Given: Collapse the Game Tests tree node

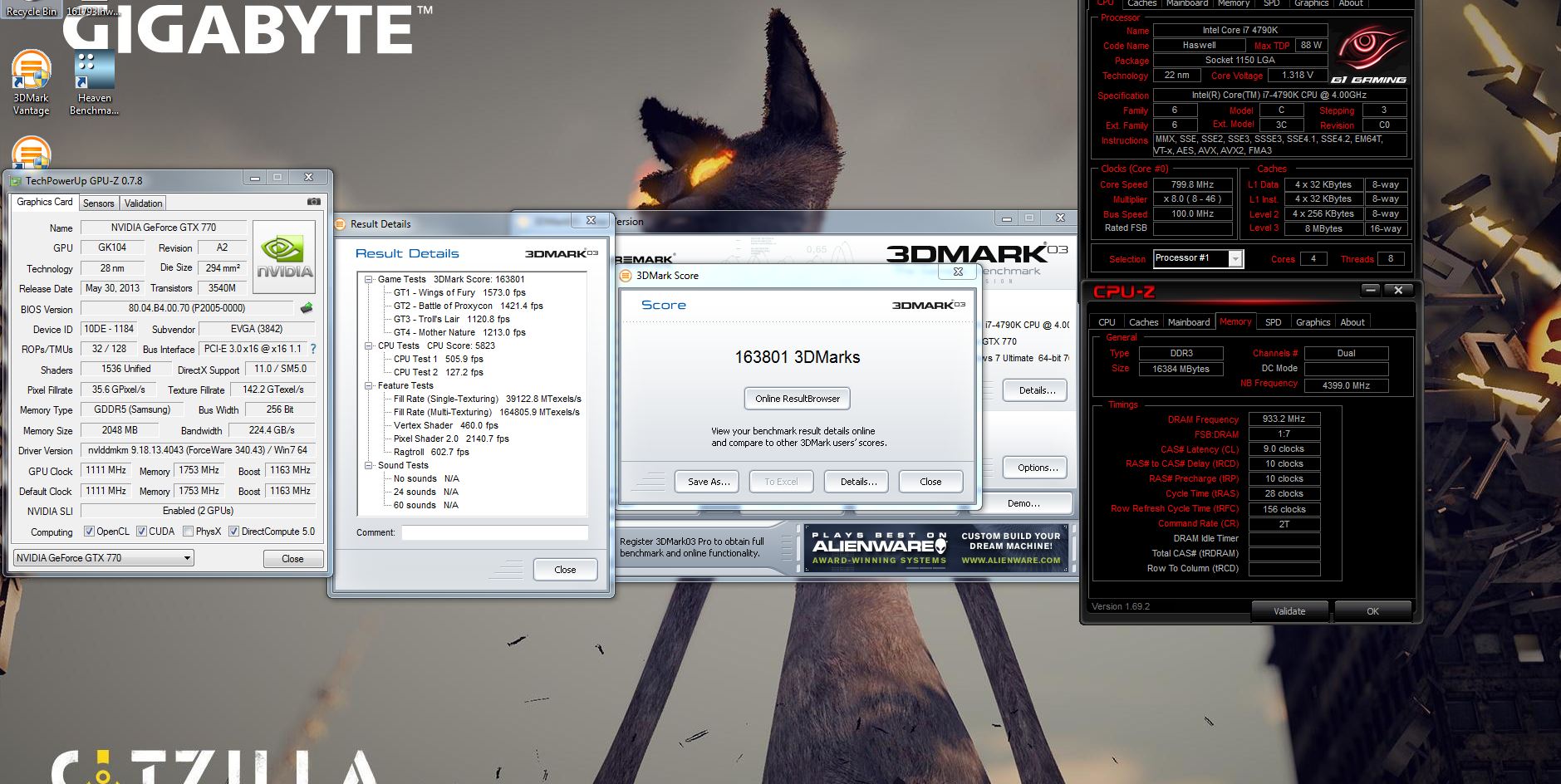Looking at the screenshot, I should pyautogui.click(x=369, y=280).
